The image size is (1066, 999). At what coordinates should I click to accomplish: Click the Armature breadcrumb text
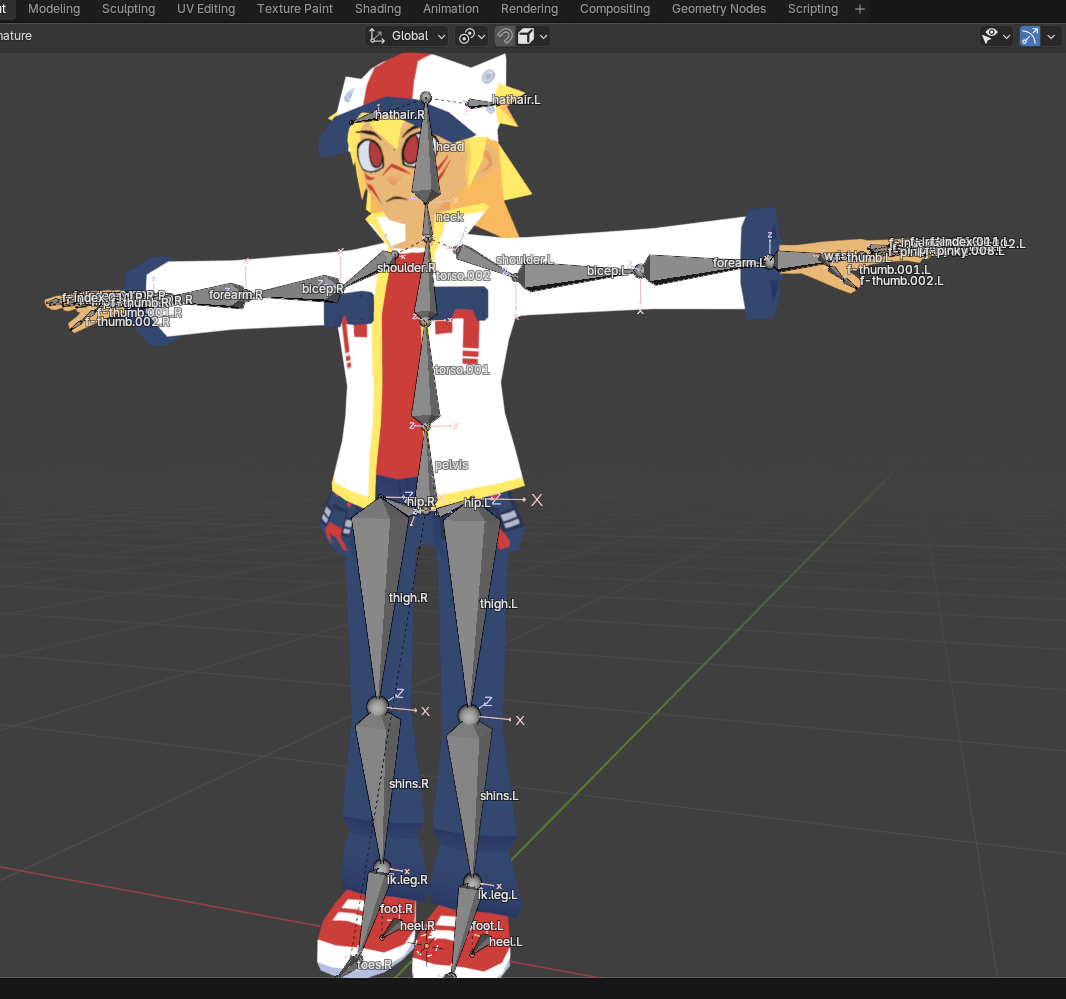(x=16, y=36)
